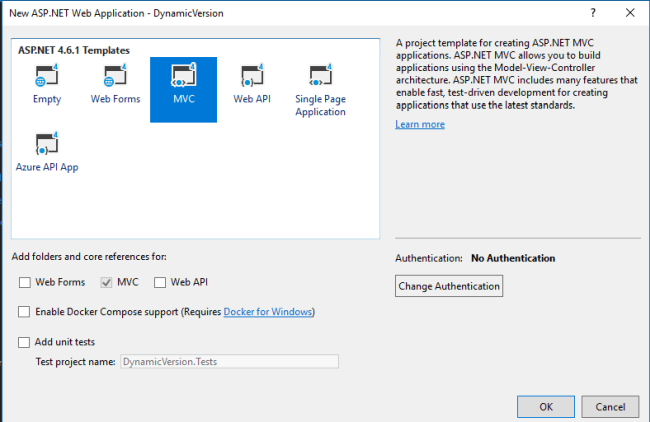
Task: Close the New ASP.NET Web Application dialog
Action: 630,13
